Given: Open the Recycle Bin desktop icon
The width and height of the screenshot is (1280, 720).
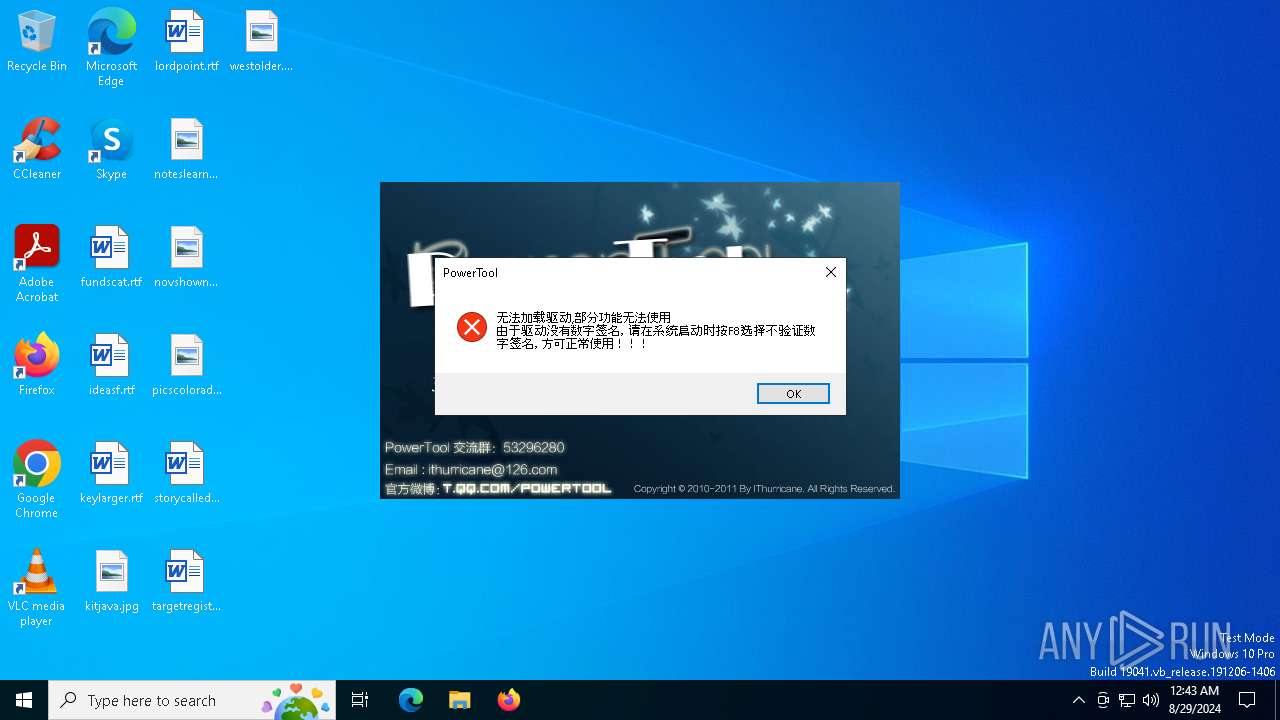Looking at the screenshot, I should 37,41.
